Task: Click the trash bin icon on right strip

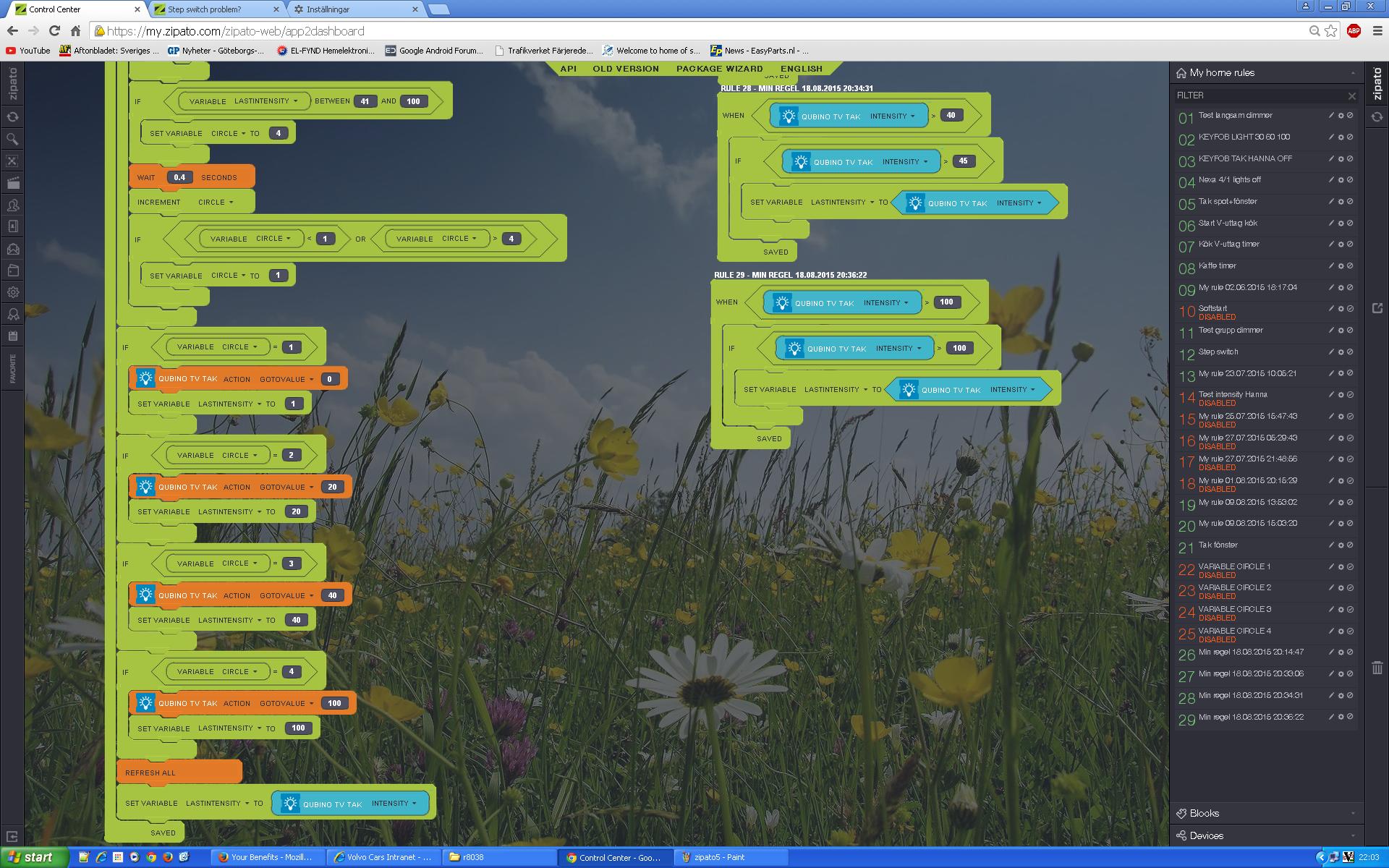Action: (1377, 668)
